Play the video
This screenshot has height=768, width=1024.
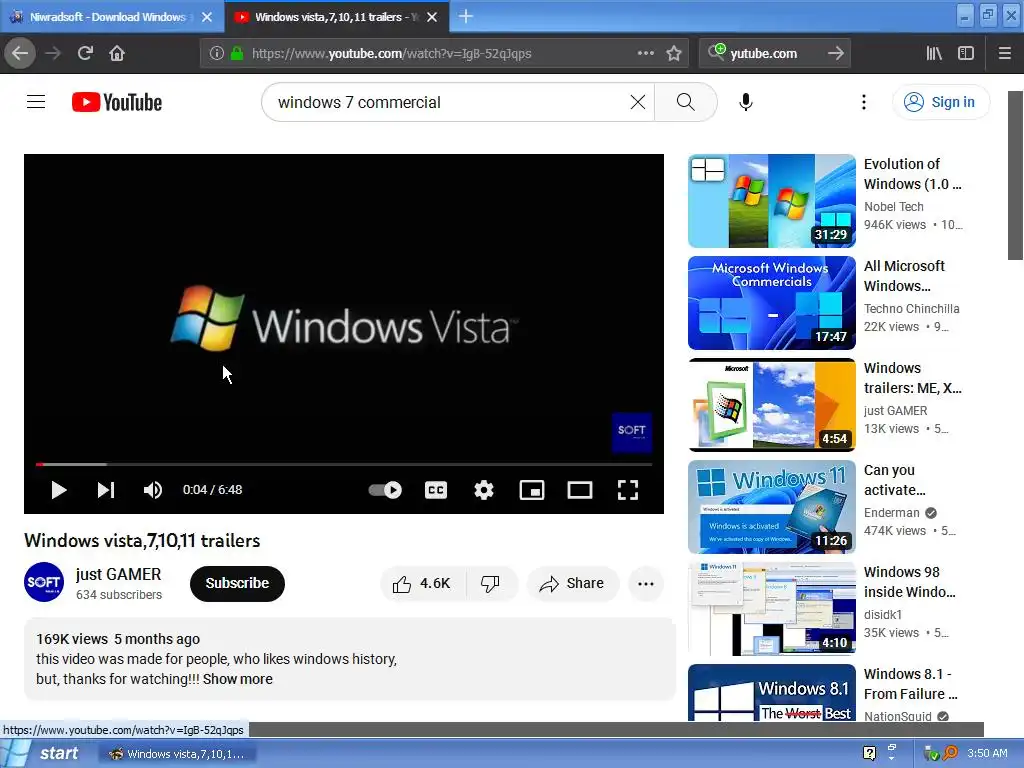pyautogui.click(x=59, y=490)
